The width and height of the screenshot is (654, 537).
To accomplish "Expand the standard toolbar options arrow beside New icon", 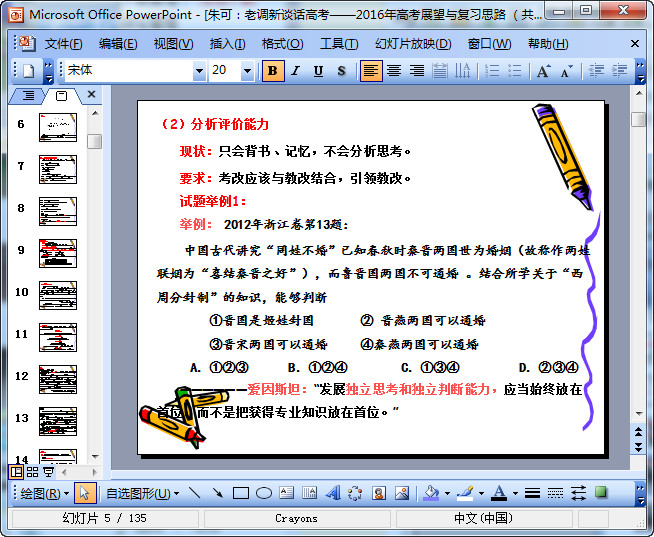I will point(48,72).
